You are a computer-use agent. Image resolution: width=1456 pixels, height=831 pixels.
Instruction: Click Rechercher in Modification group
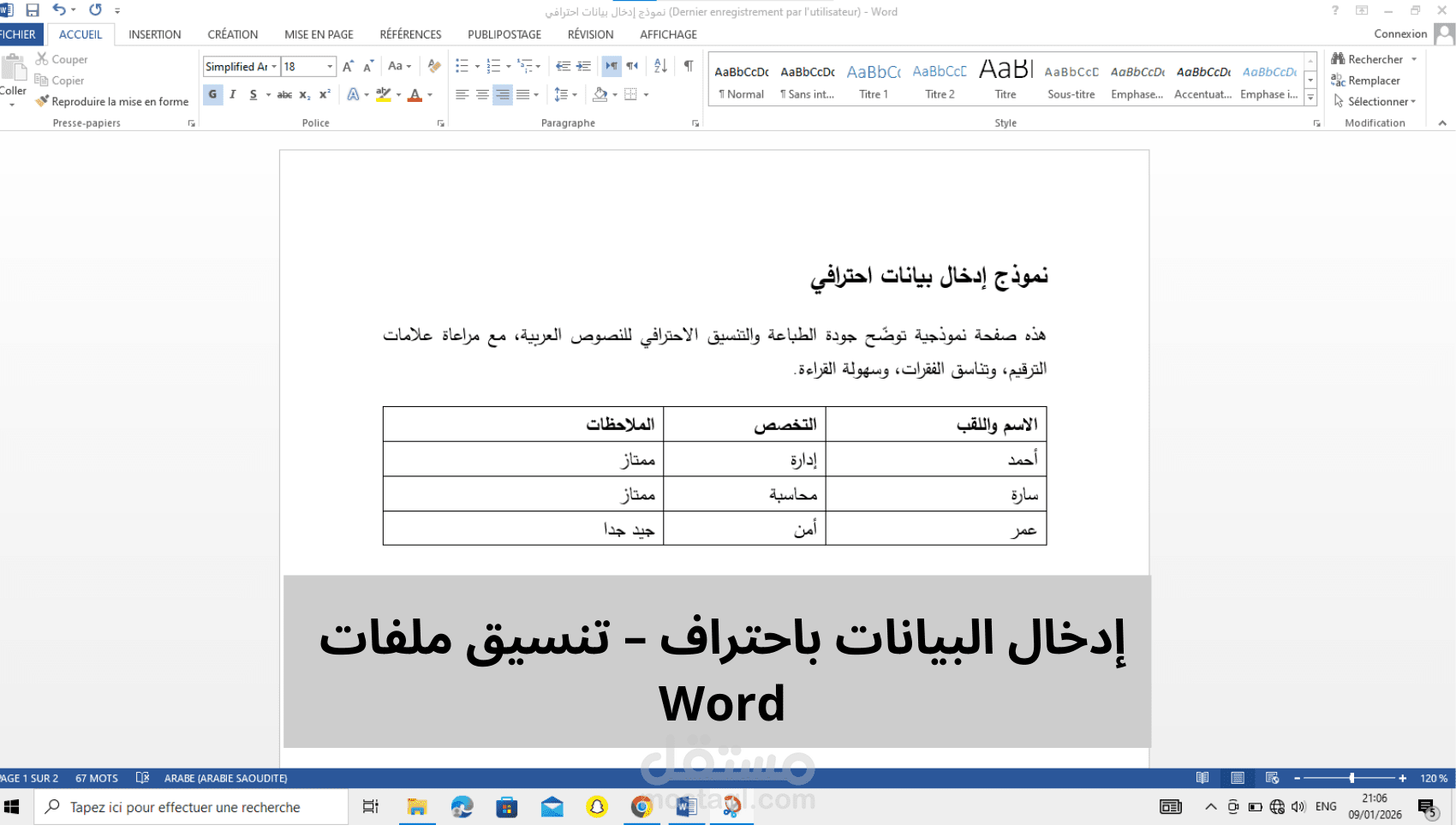[x=1374, y=59]
